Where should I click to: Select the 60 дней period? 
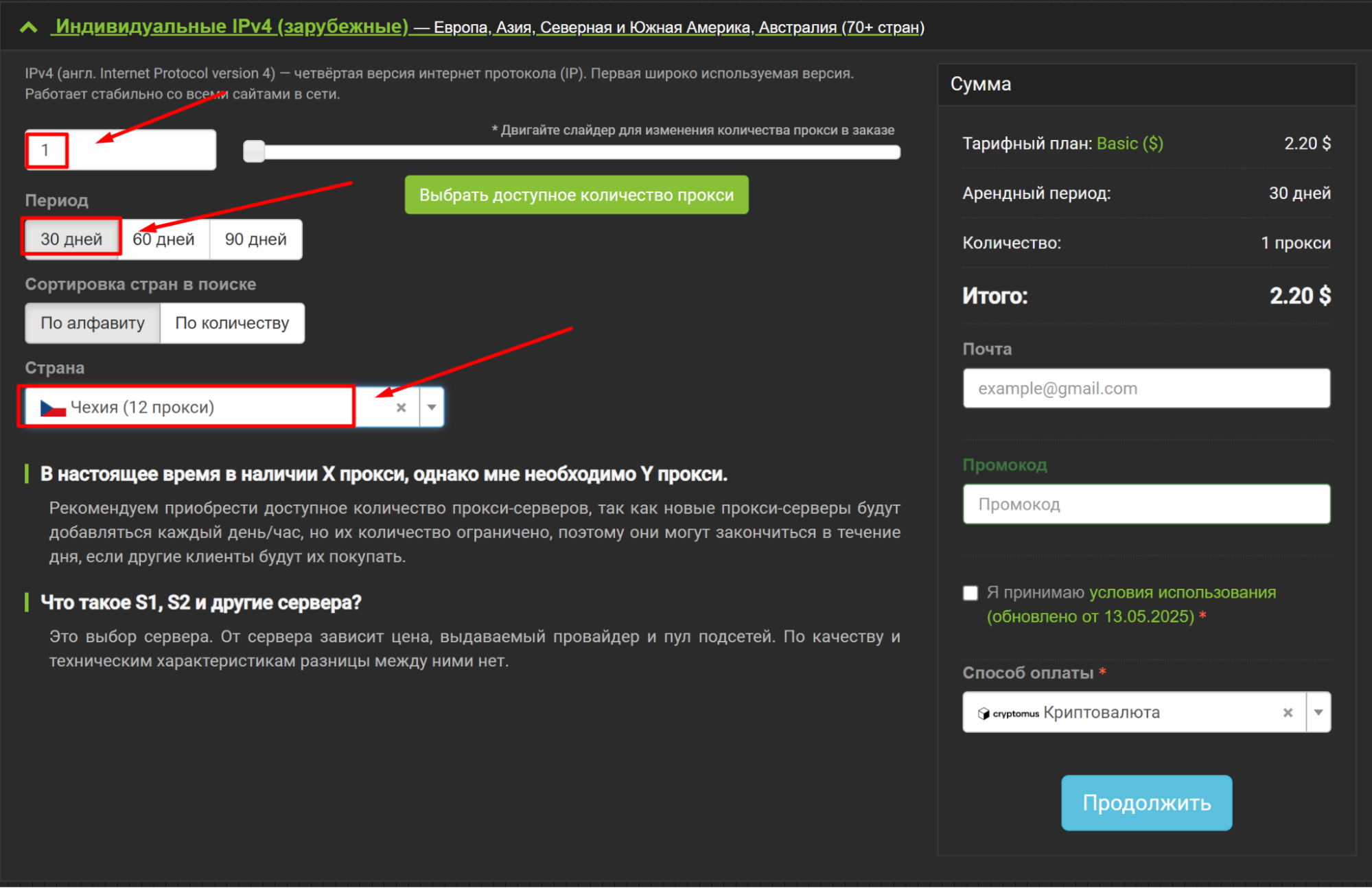tap(164, 239)
